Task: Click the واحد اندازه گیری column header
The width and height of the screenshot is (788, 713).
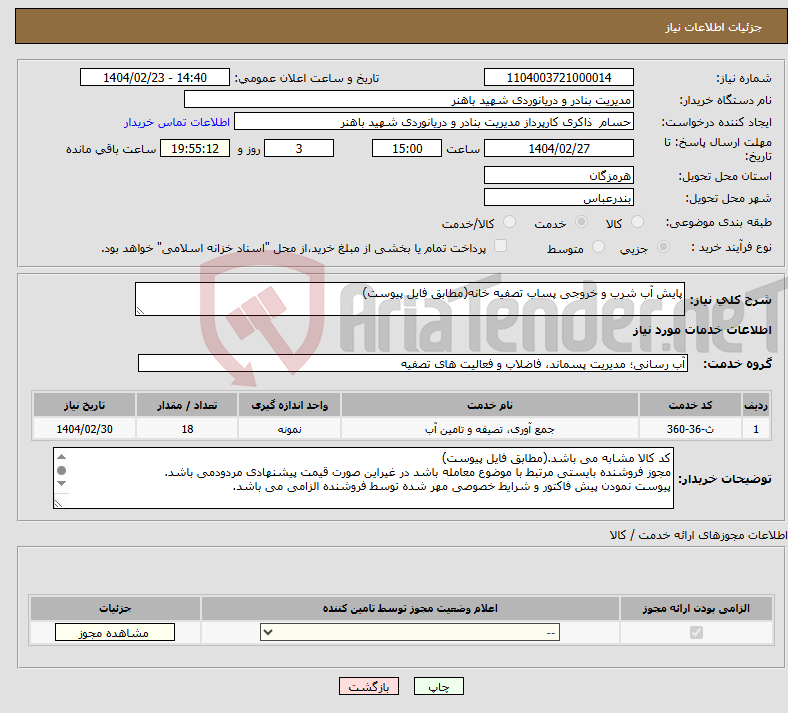Action: pyautogui.click(x=289, y=405)
